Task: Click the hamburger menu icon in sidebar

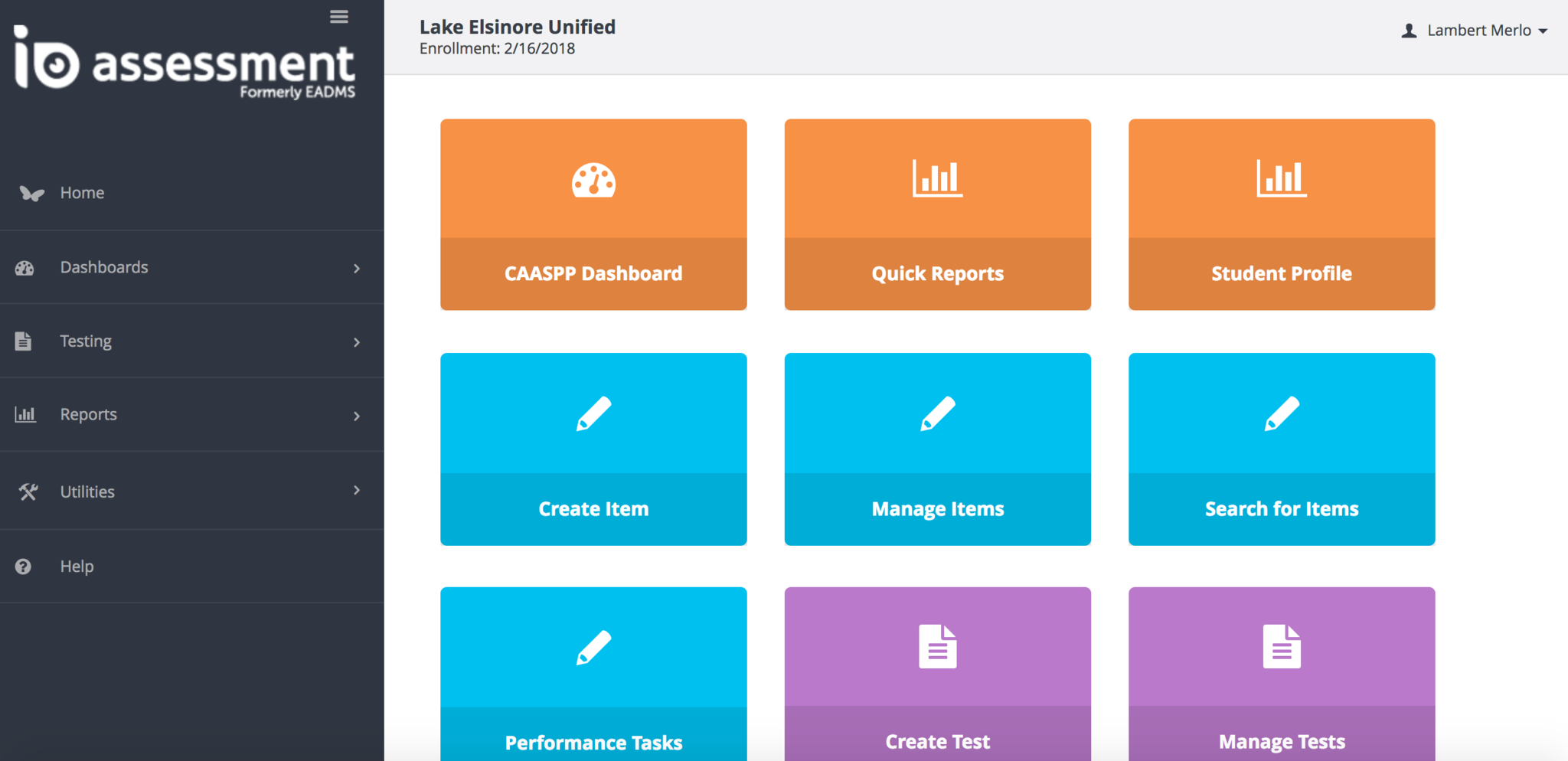Action: click(339, 17)
